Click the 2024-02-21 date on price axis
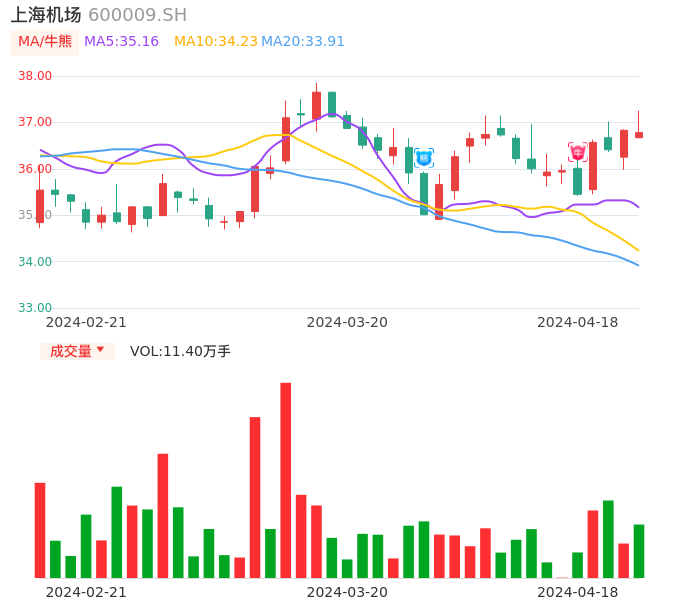 pos(86,322)
